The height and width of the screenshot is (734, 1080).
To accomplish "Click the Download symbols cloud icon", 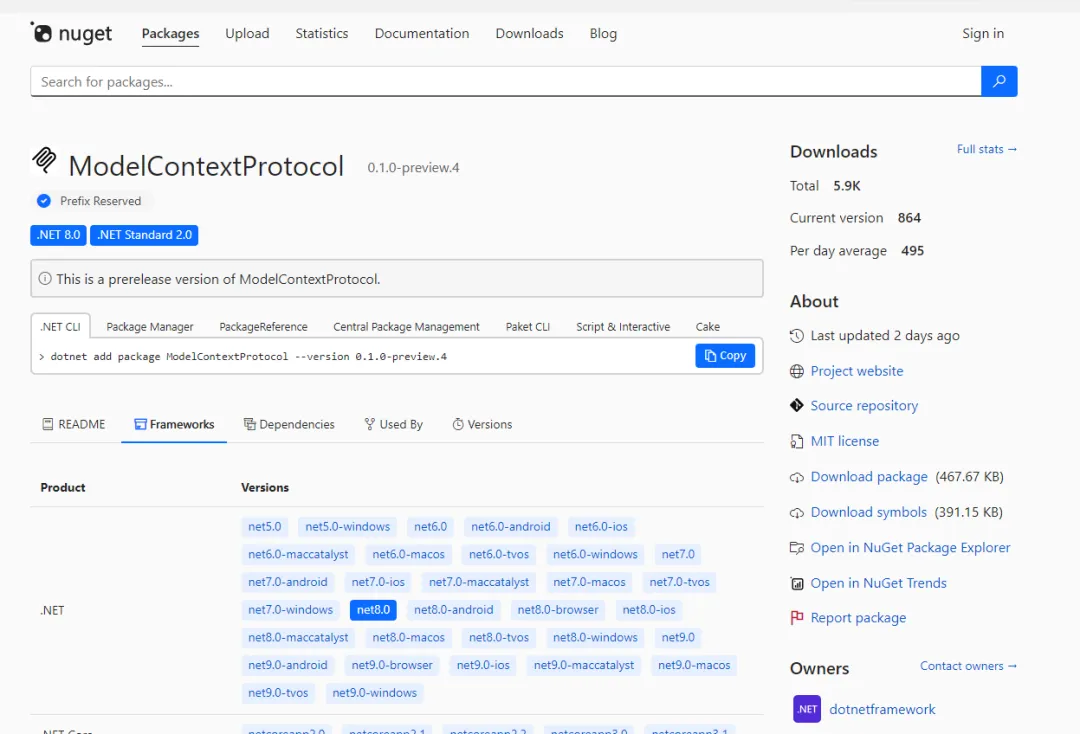I will [x=797, y=513].
